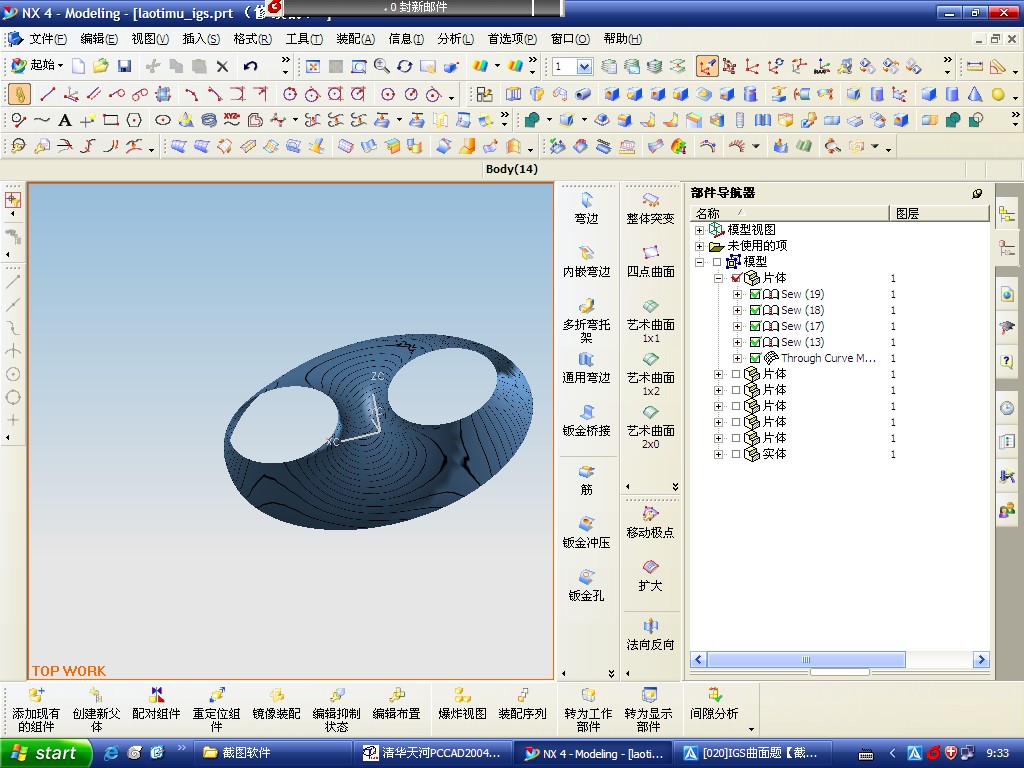This screenshot has width=1024, height=768.
Task: Collapse the 模型 tree node
Action: click(x=699, y=262)
